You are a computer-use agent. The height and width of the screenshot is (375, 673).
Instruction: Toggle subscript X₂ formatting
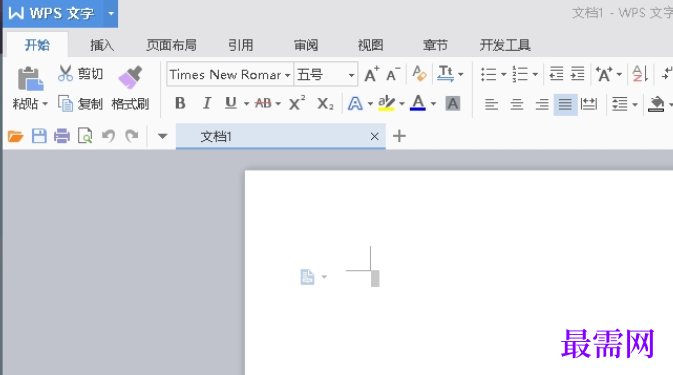click(325, 103)
